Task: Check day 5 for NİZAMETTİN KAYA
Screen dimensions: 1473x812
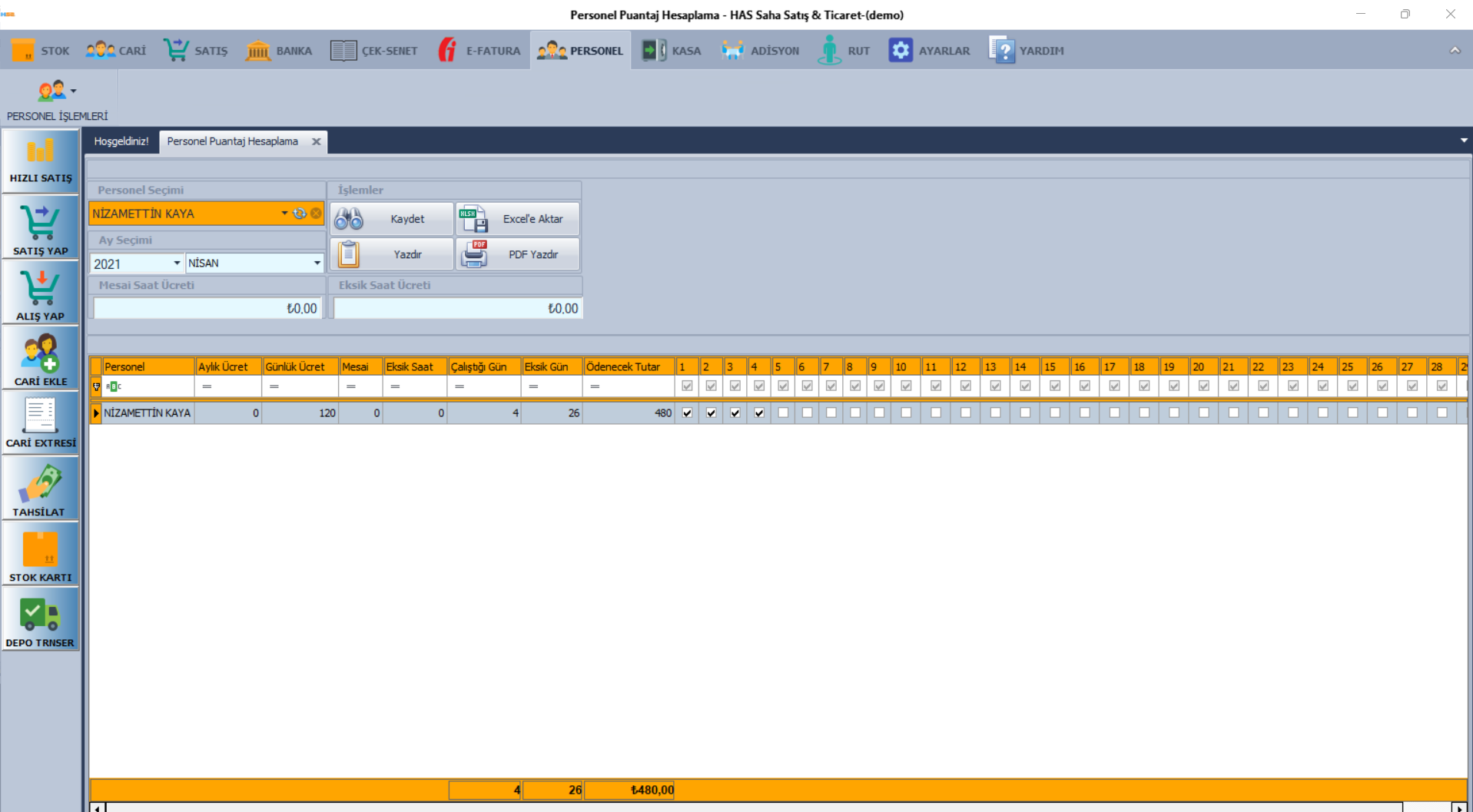Action: (x=783, y=413)
